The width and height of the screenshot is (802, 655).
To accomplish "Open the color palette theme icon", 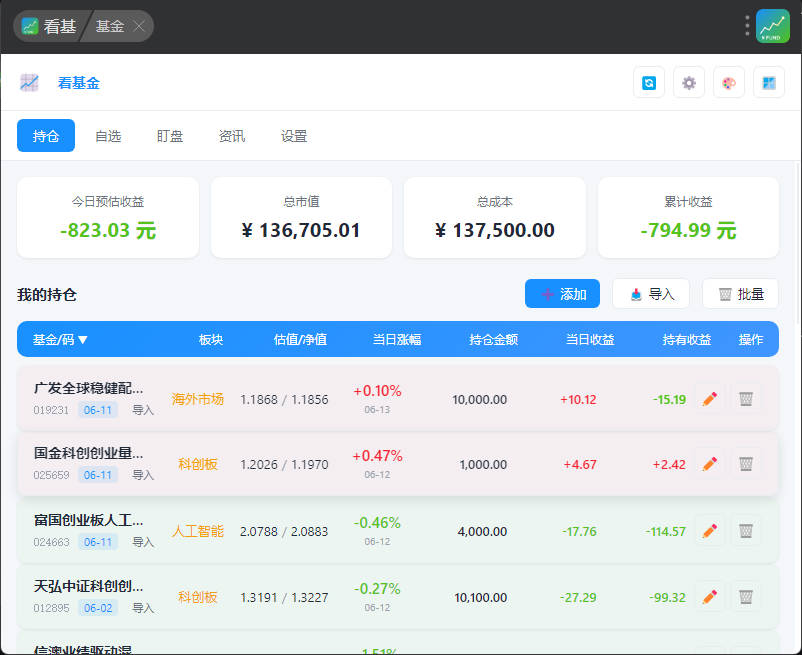I will [x=728, y=82].
